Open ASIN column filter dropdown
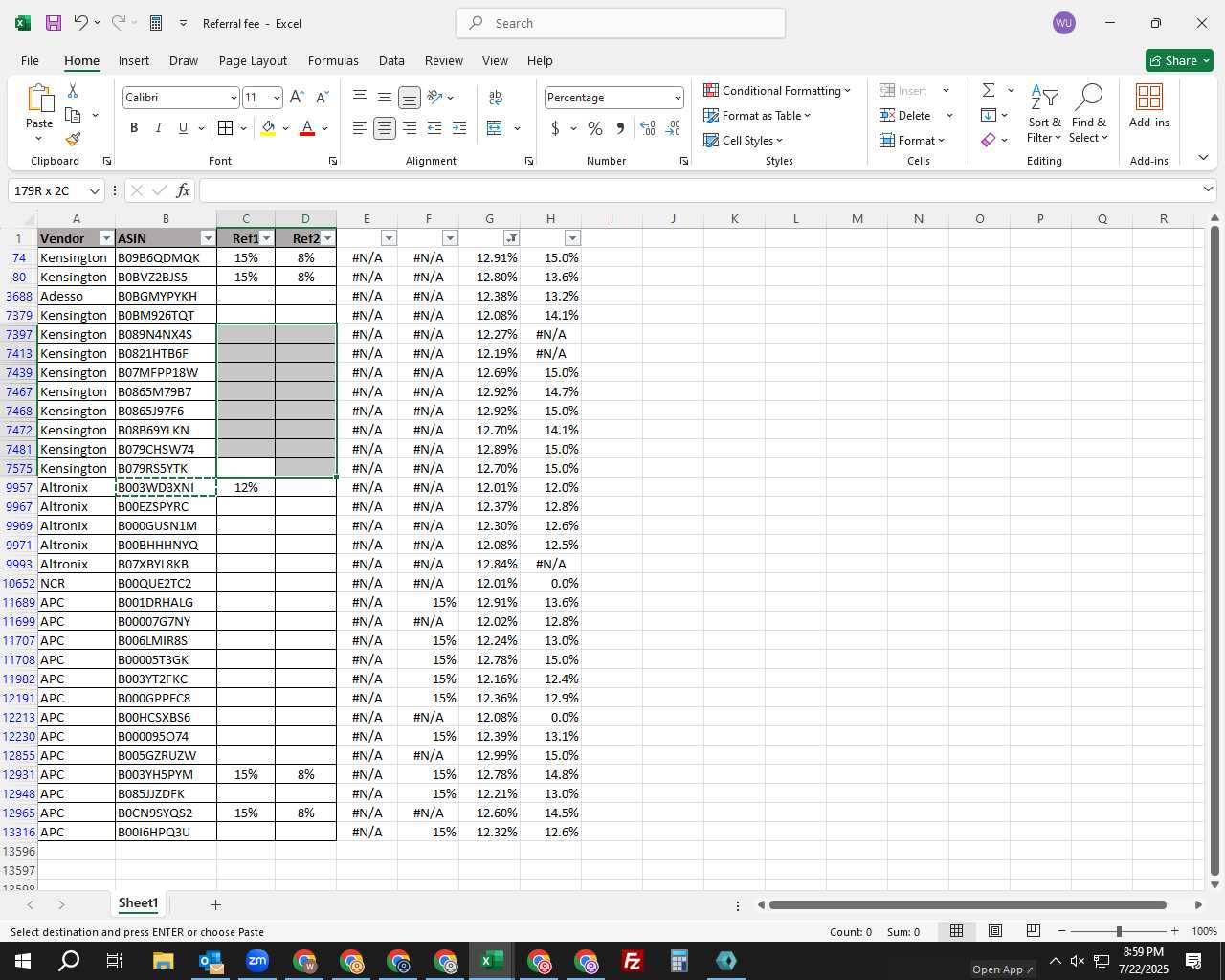Viewport: 1225px width, 980px height. pos(208,238)
